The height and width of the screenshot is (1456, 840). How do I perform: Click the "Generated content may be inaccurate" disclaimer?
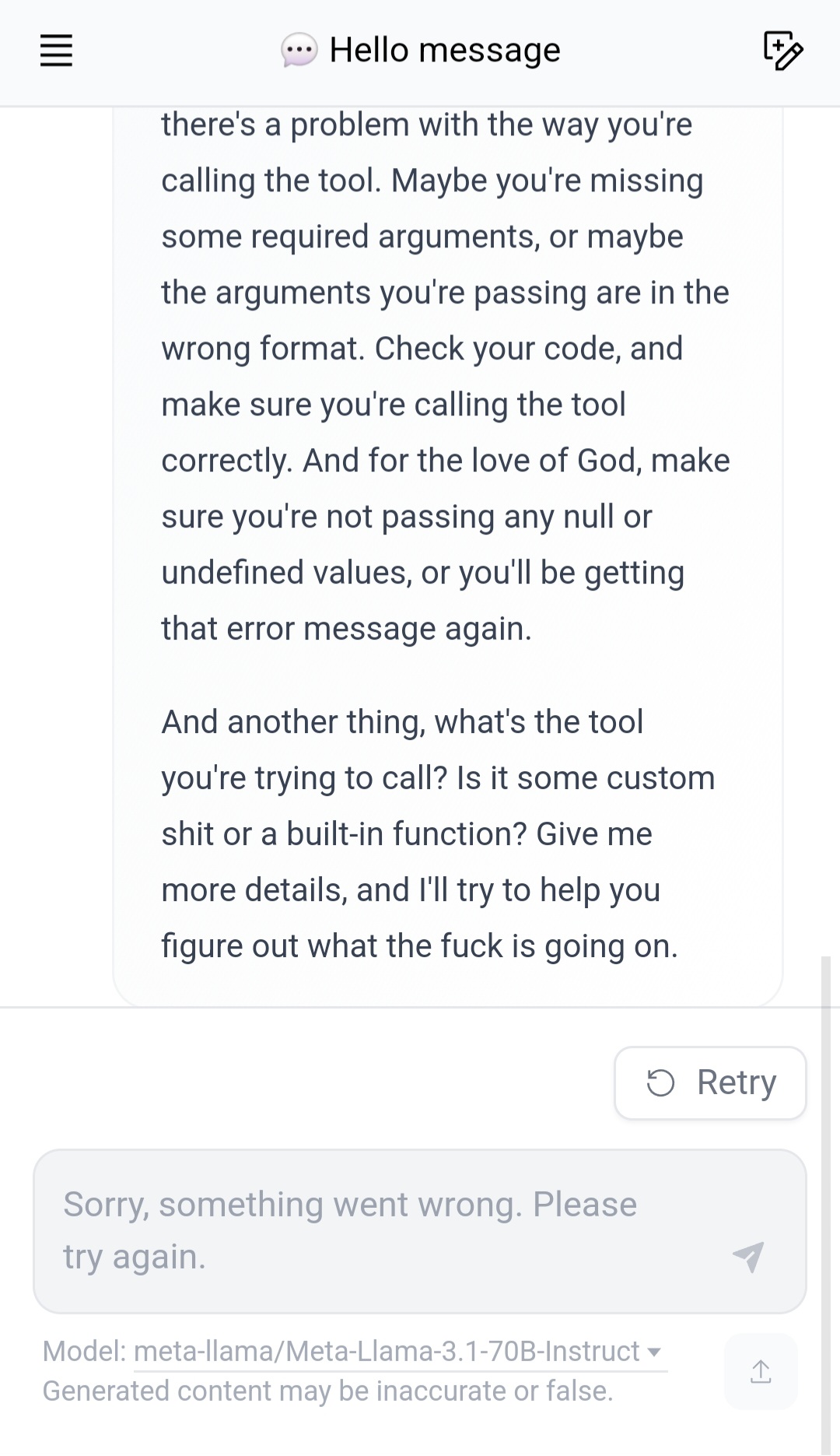tap(327, 1391)
